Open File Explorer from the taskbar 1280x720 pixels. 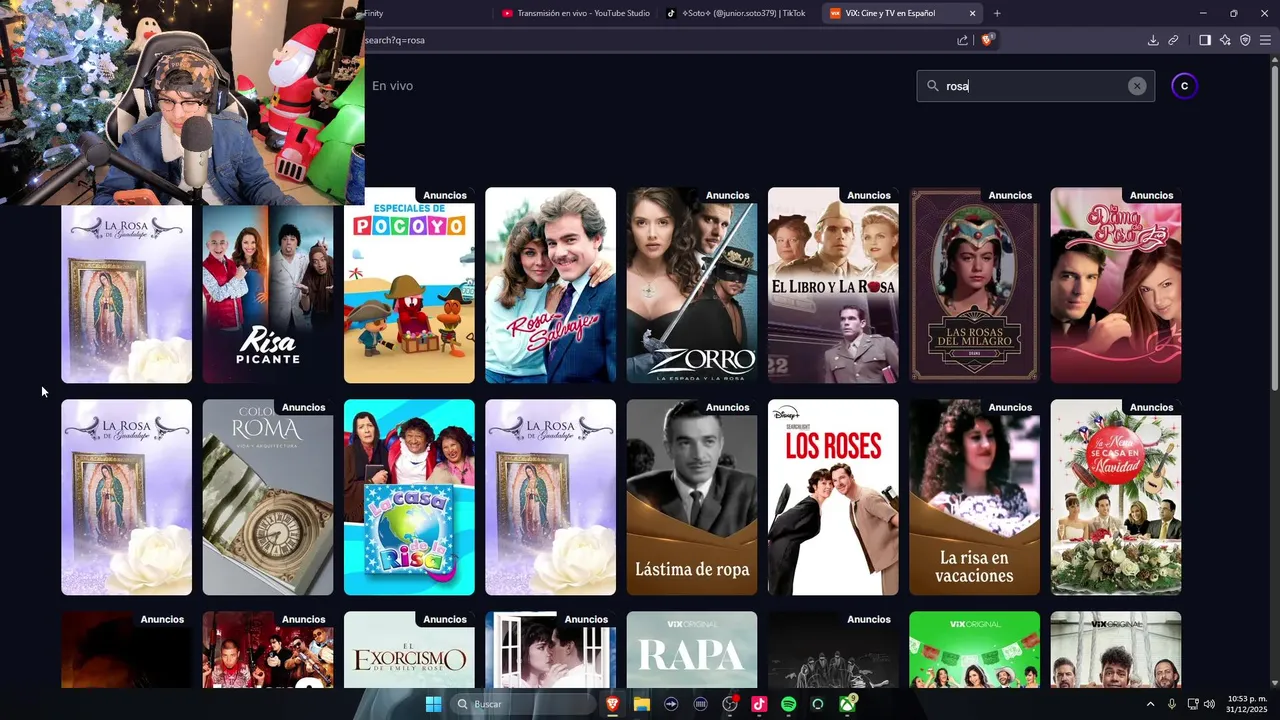coord(641,704)
